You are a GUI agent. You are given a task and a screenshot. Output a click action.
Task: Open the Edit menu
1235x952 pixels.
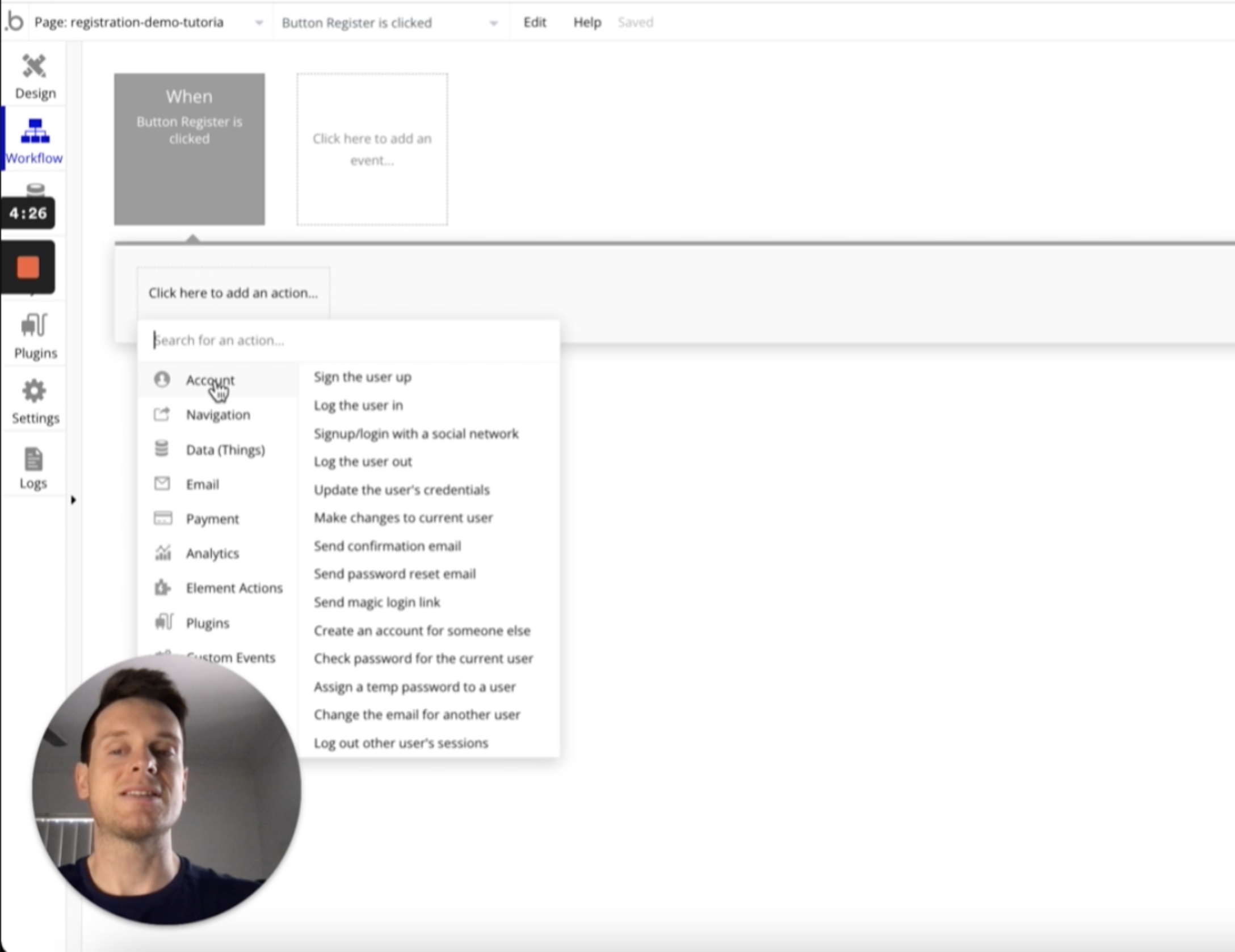535,22
